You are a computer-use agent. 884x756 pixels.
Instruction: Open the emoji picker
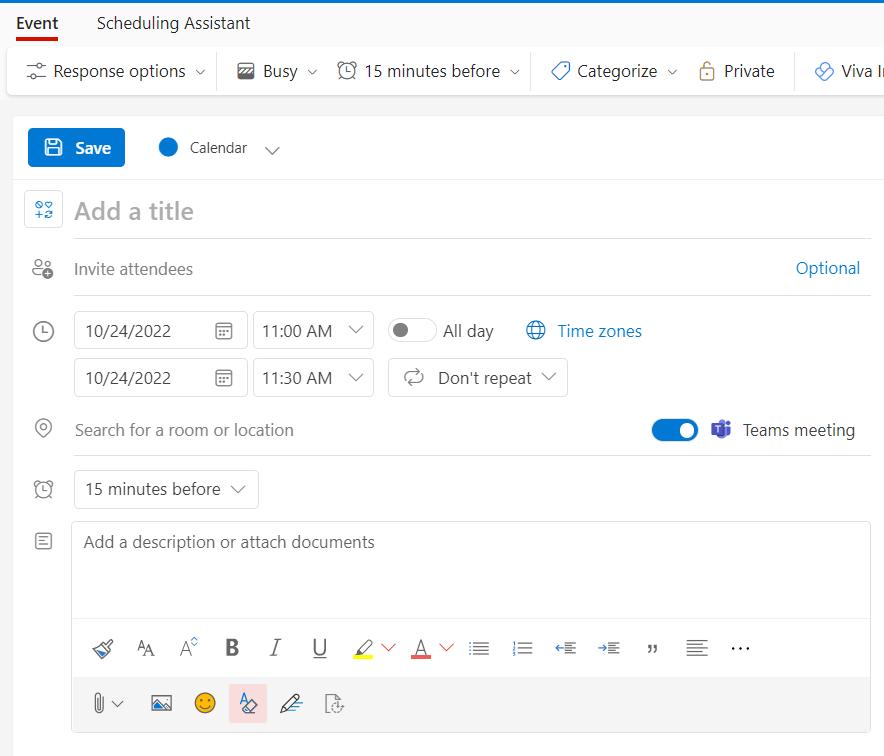tap(205, 703)
